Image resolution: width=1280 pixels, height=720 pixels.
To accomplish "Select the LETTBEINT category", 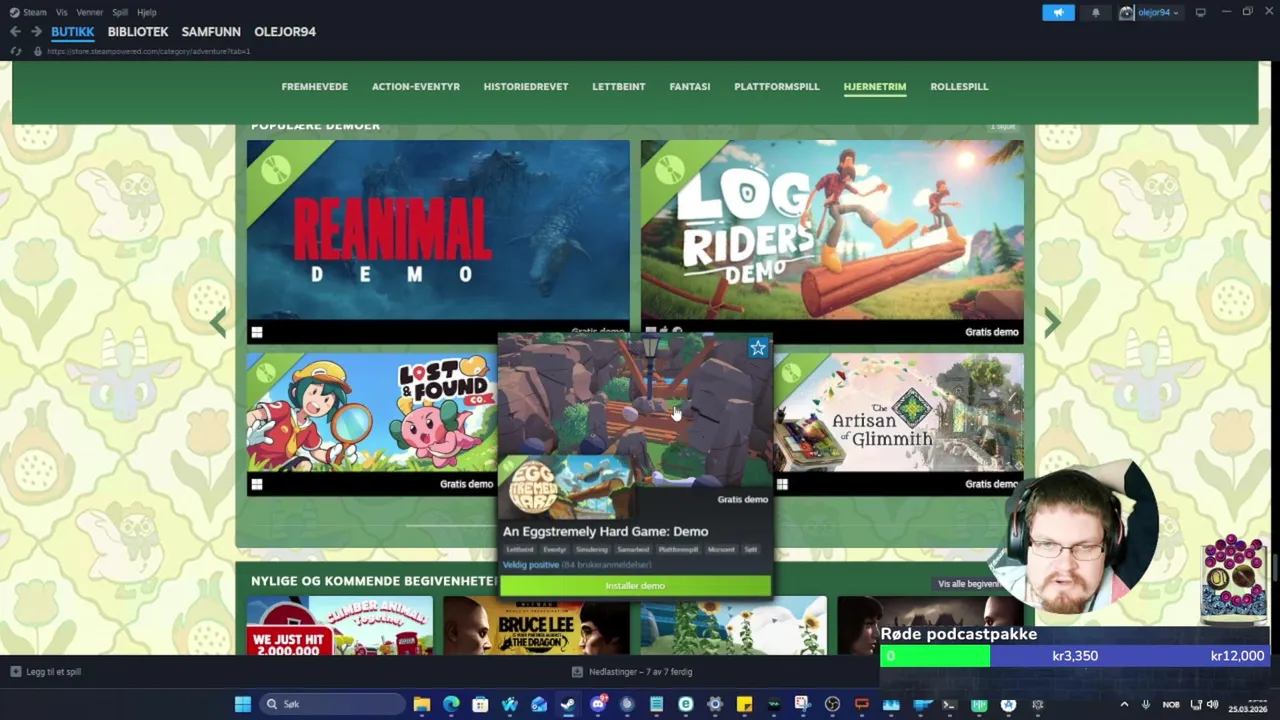I will [619, 87].
